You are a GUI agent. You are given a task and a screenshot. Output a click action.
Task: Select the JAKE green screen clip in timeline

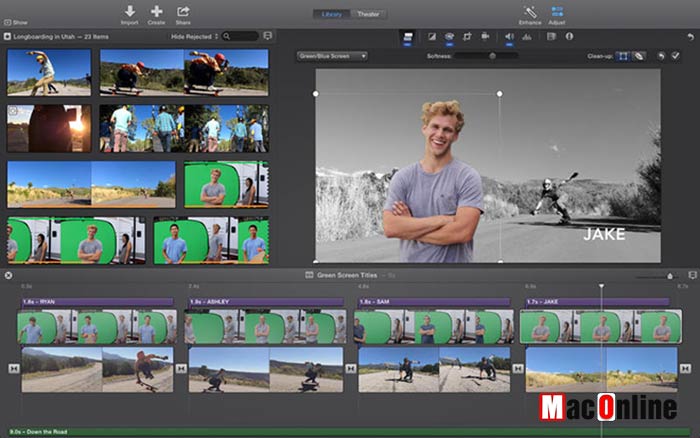pyautogui.click(x=600, y=327)
